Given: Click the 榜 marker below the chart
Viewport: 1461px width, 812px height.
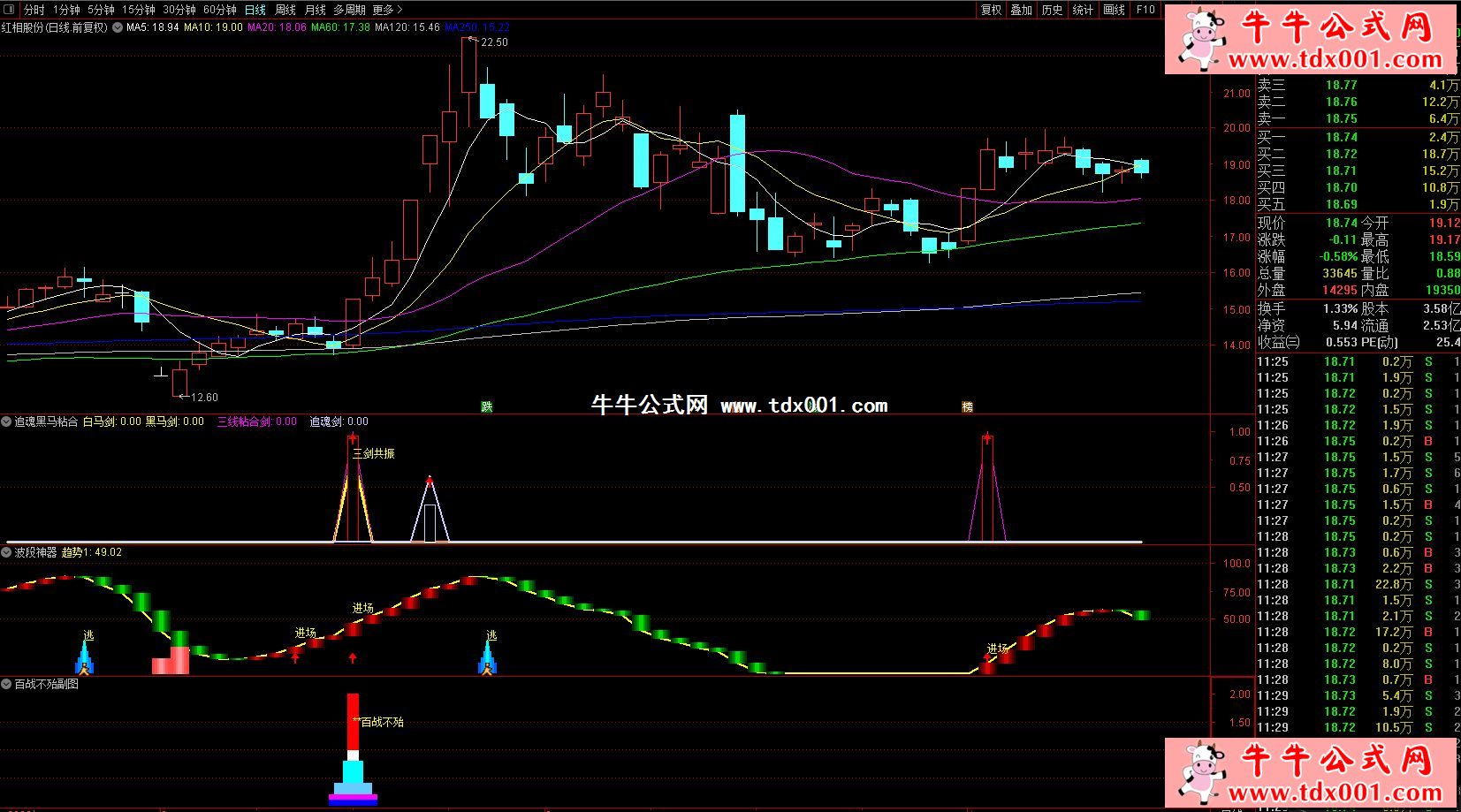Looking at the screenshot, I should click(x=967, y=406).
